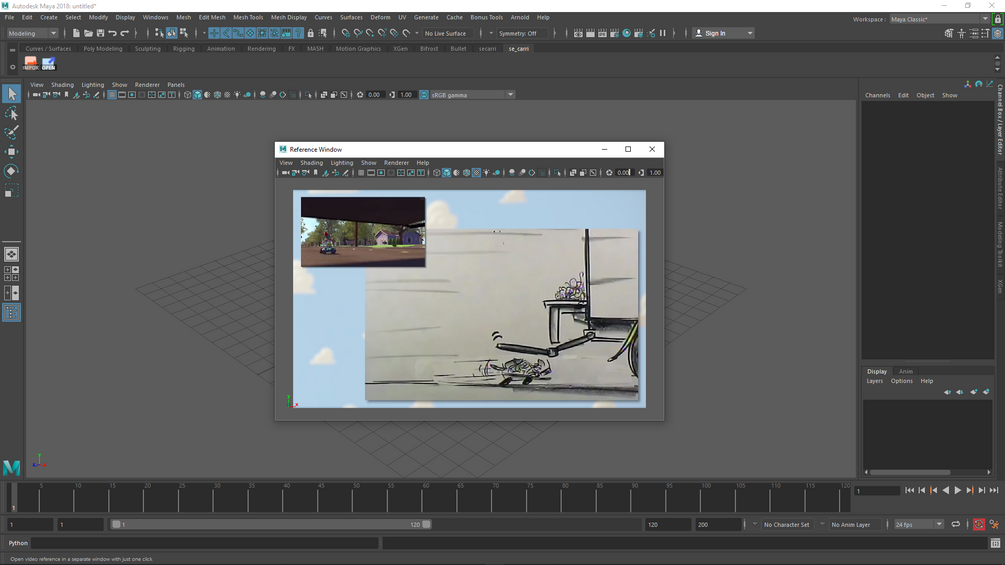Switch to the Rigging shelf tab
This screenshot has height=565, width=1005.
(x=183, y=49)
